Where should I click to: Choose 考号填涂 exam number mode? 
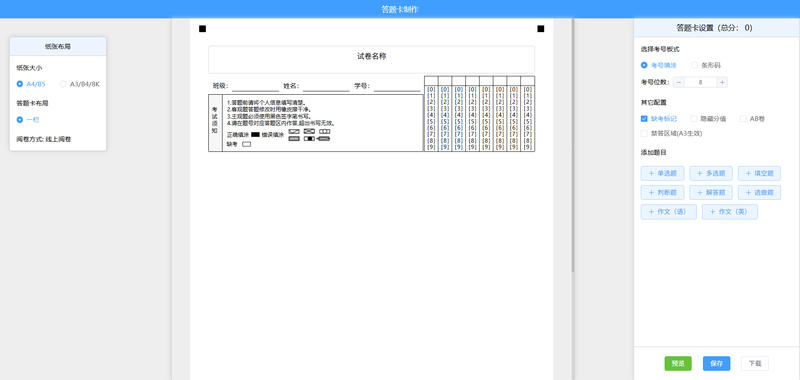(644, 65)
